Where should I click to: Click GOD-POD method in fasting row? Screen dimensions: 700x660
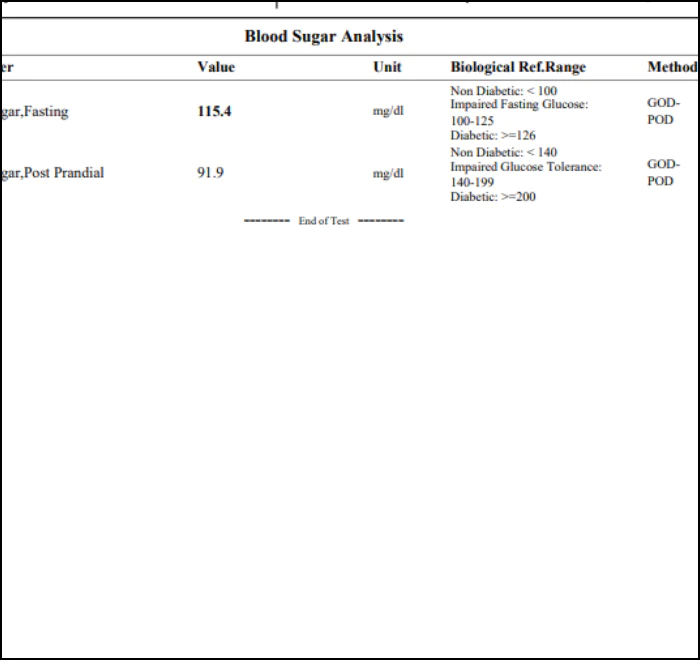coord(663,111)
